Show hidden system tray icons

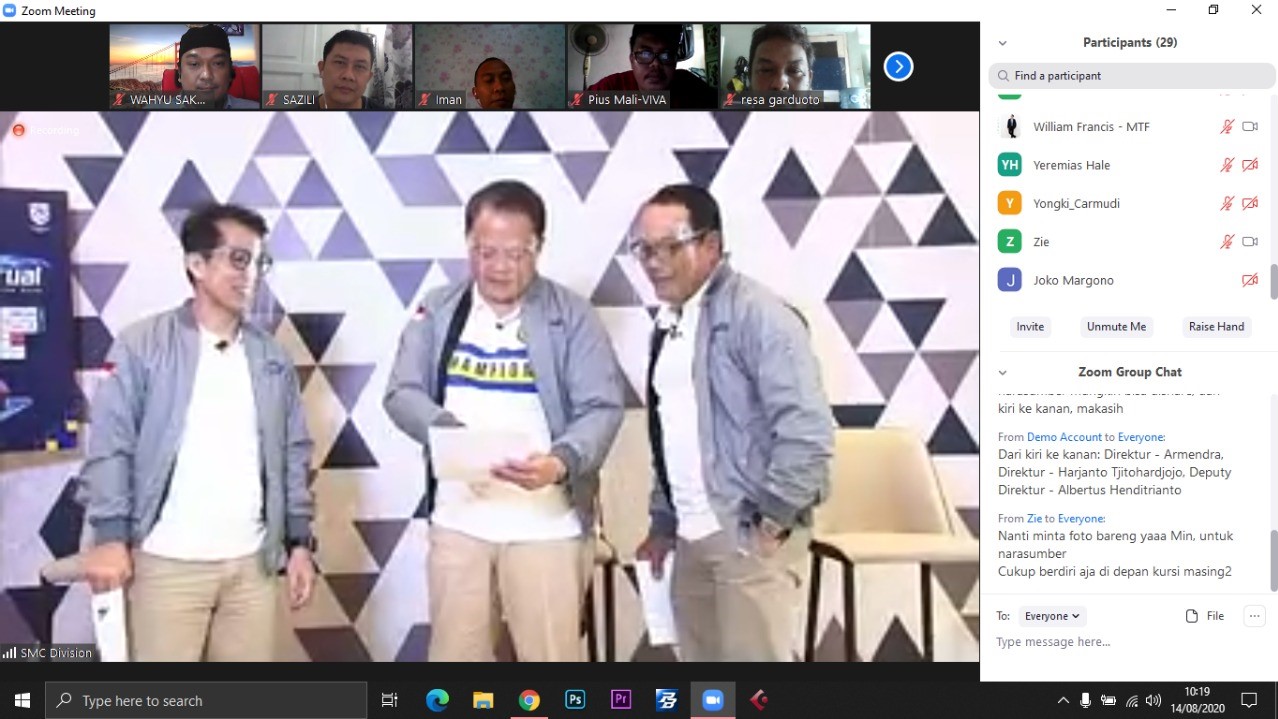click(x=1062, y=700)
